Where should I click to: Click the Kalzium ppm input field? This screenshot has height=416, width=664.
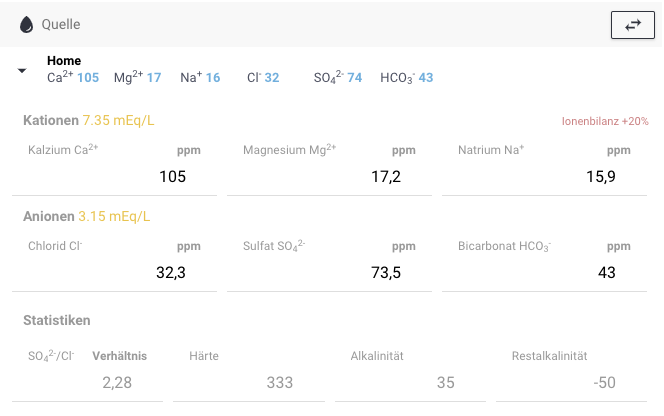(114, 177)
